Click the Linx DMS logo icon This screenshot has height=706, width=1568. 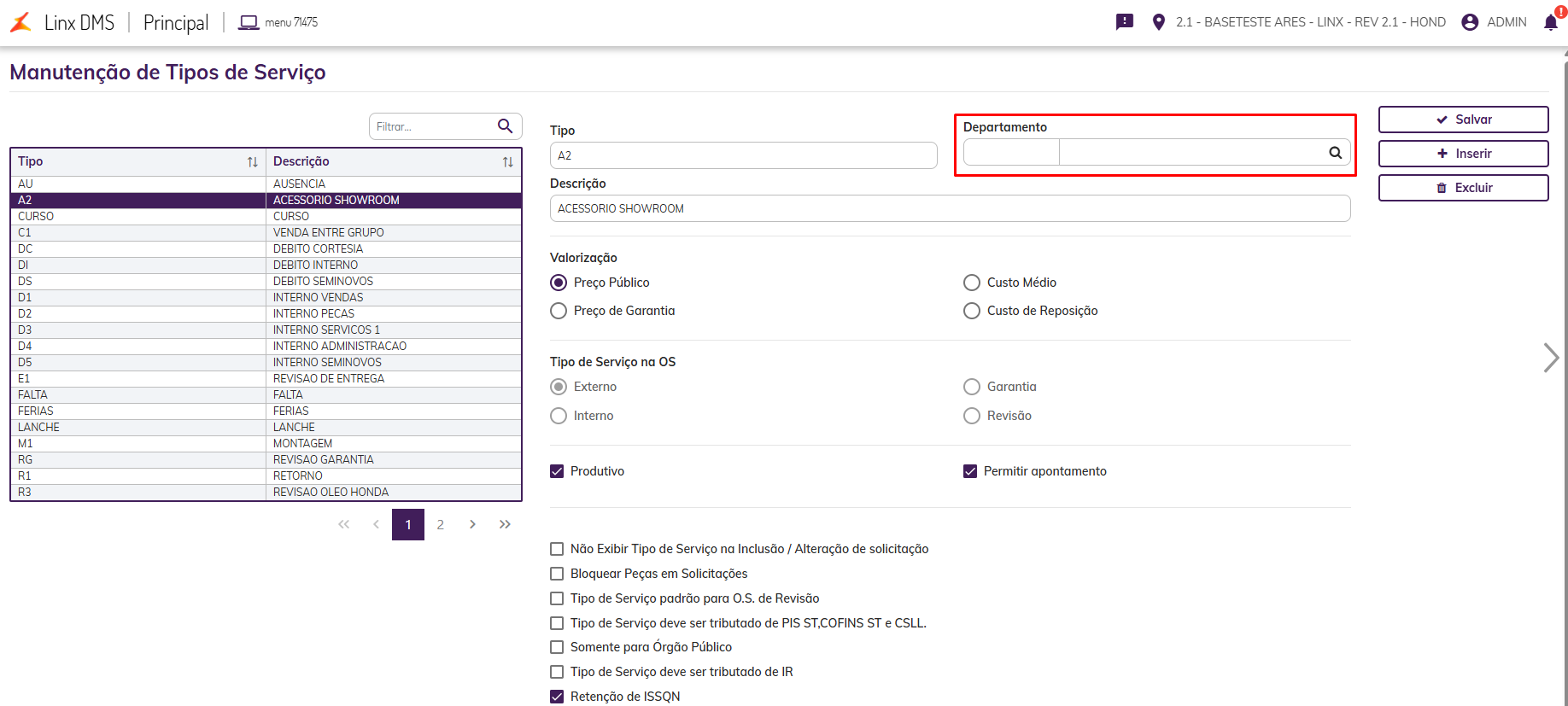pyautogui.click(x=21, y=22)
